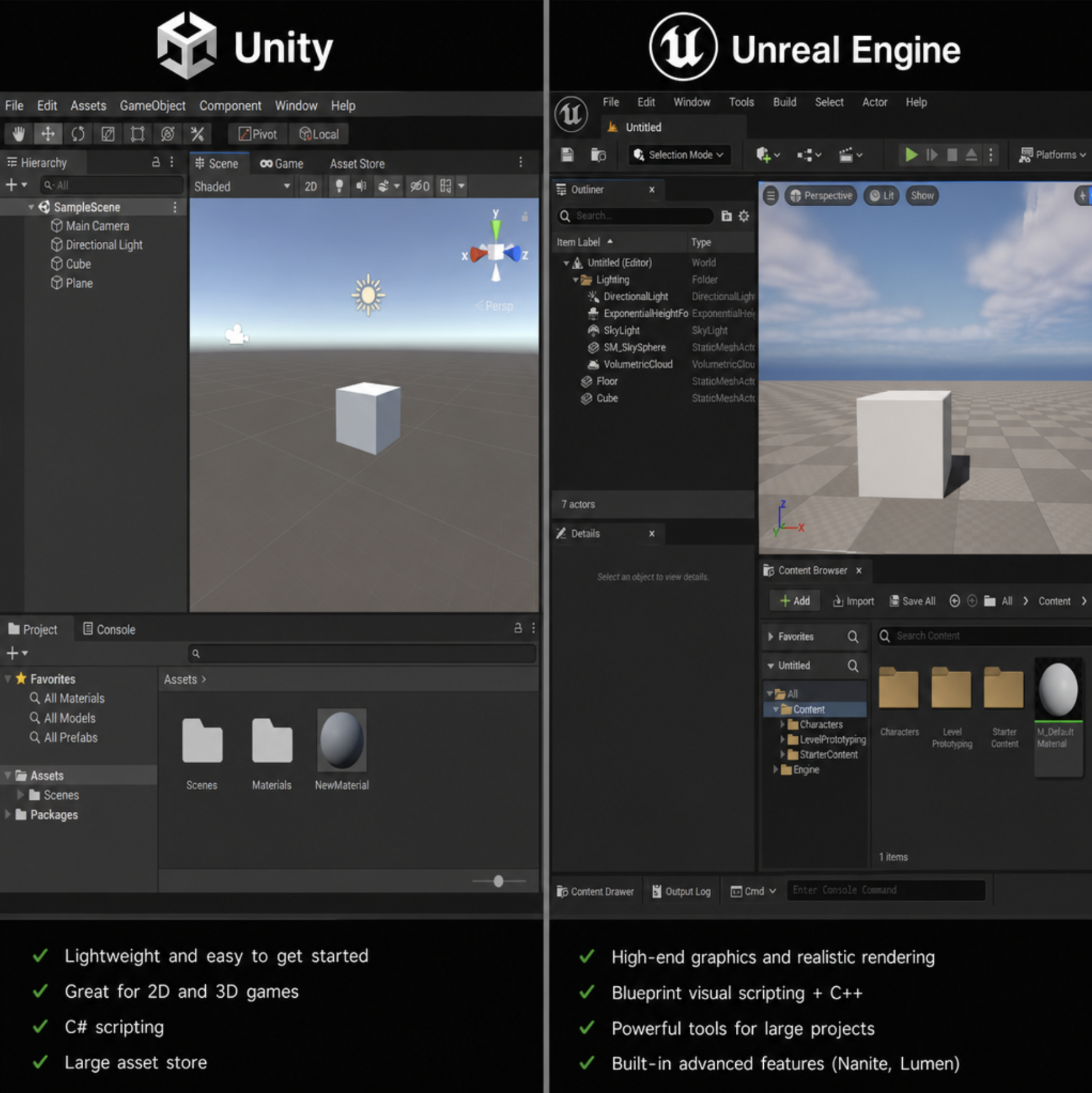The height and width of the screenshot is (1093, 1092).
Task: Toggle Pivot handle position in Unity
Action: 257,134
